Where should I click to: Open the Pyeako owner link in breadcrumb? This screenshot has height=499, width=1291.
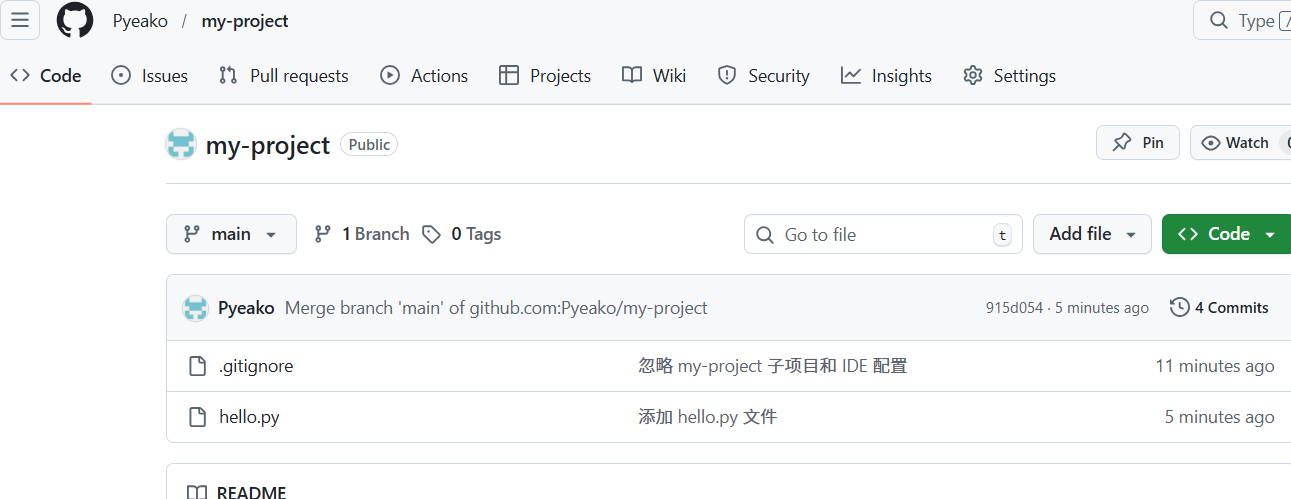click(140, 21)
